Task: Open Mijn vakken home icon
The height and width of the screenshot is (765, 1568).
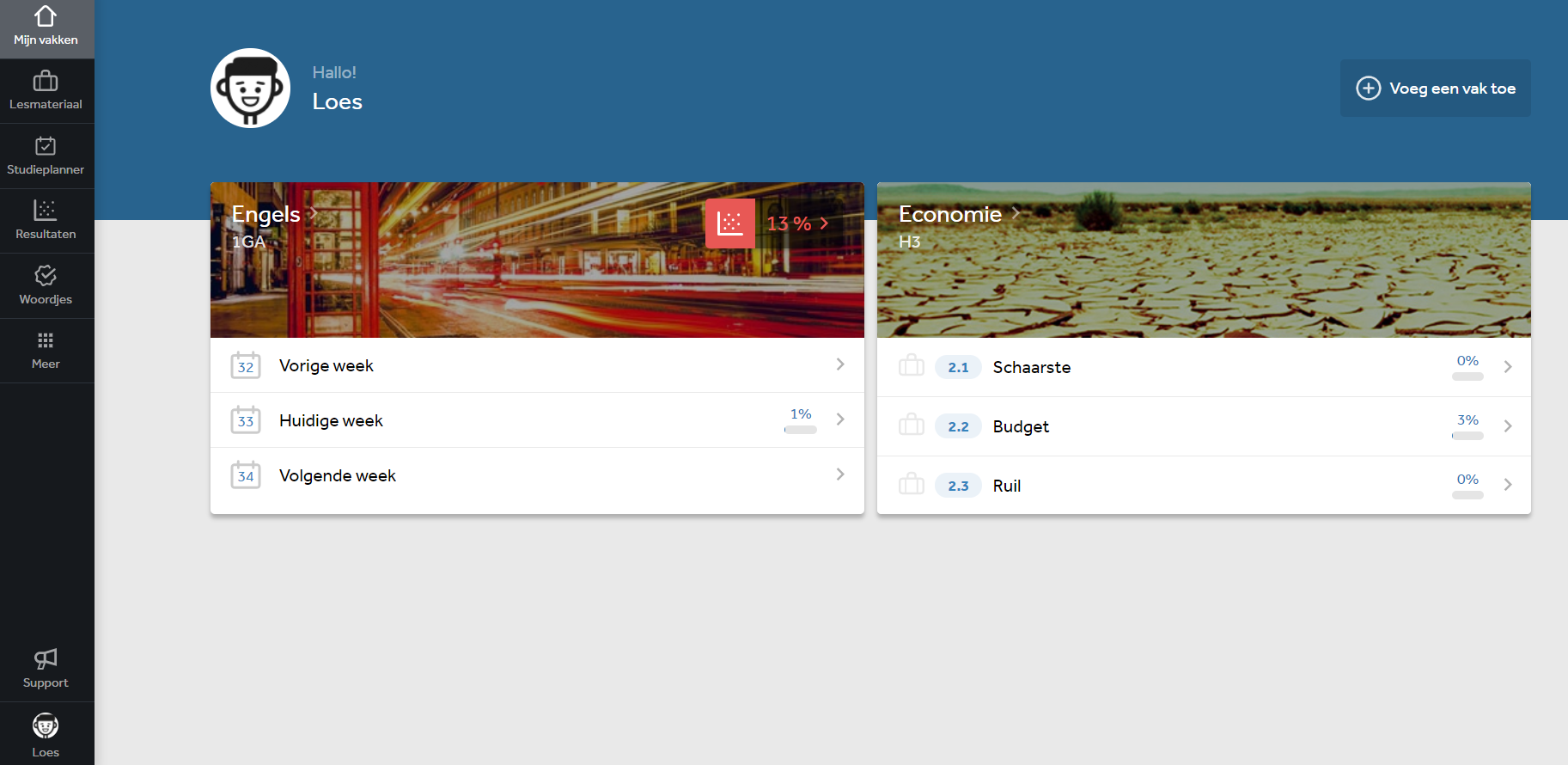Action: [x=46, y=16]
